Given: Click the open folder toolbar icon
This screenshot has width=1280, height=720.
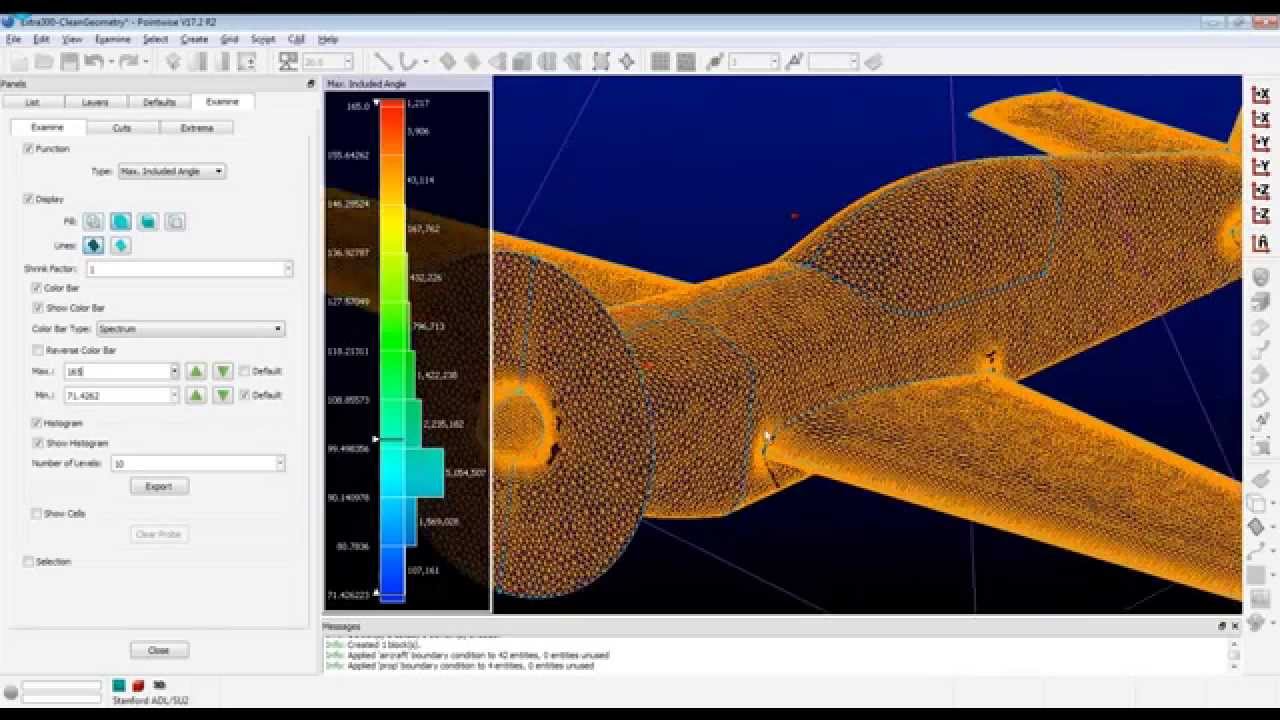Looking at the screenshot, I should coord(44,62).
